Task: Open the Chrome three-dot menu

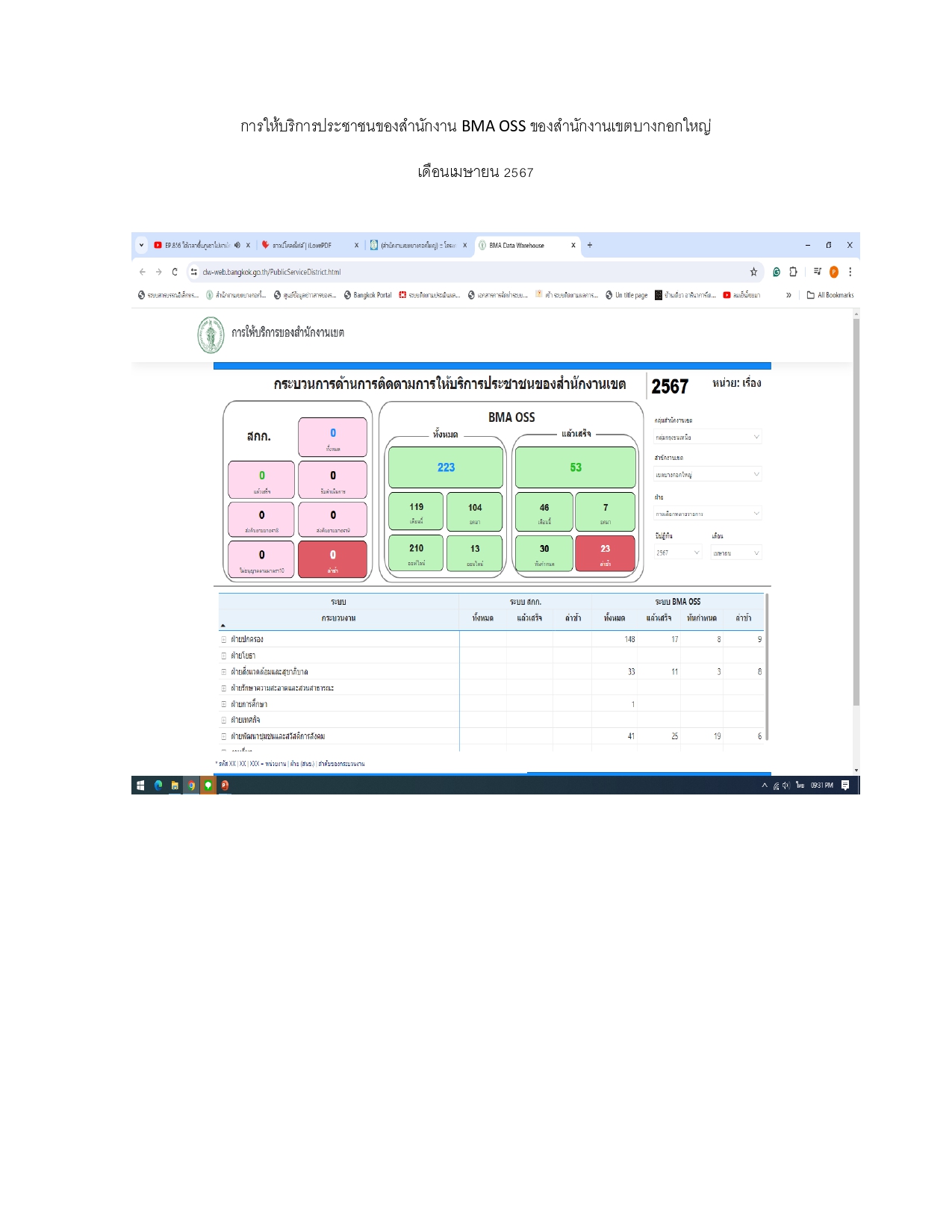Action: click(850, 272)
